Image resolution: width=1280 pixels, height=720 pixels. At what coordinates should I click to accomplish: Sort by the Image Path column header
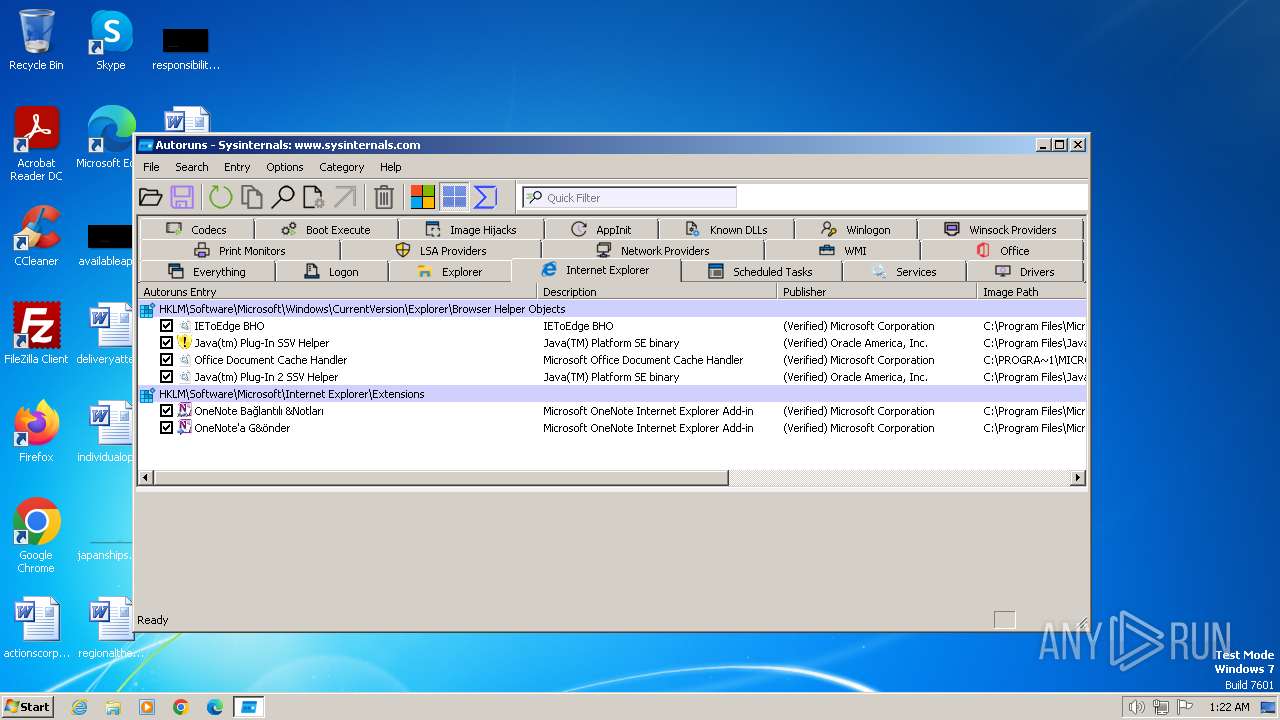coord(1031,292)
